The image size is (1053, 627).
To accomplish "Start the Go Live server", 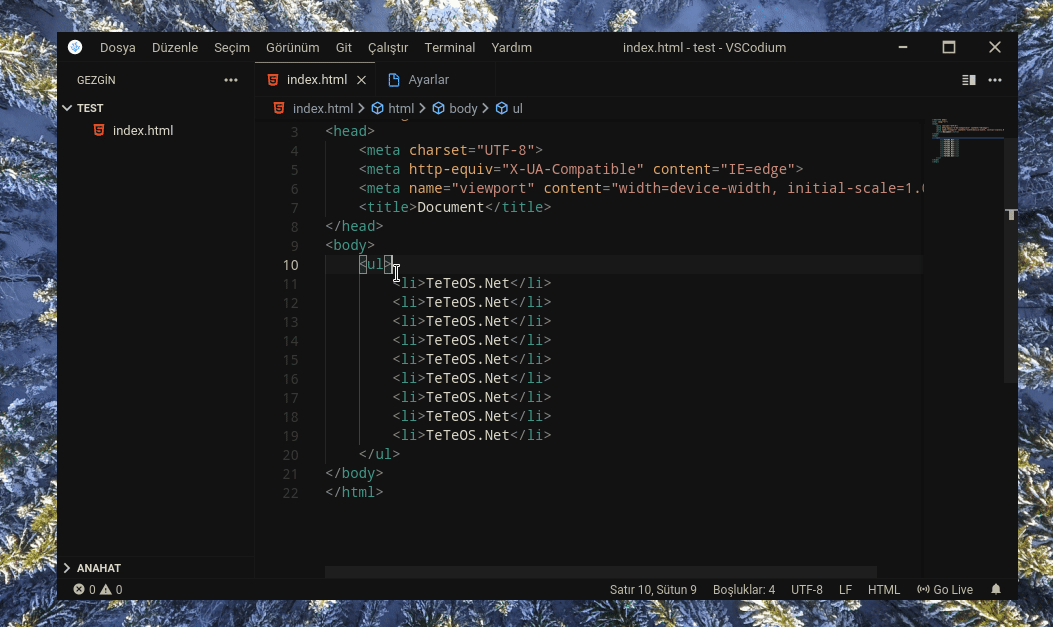I will [944, 589].
